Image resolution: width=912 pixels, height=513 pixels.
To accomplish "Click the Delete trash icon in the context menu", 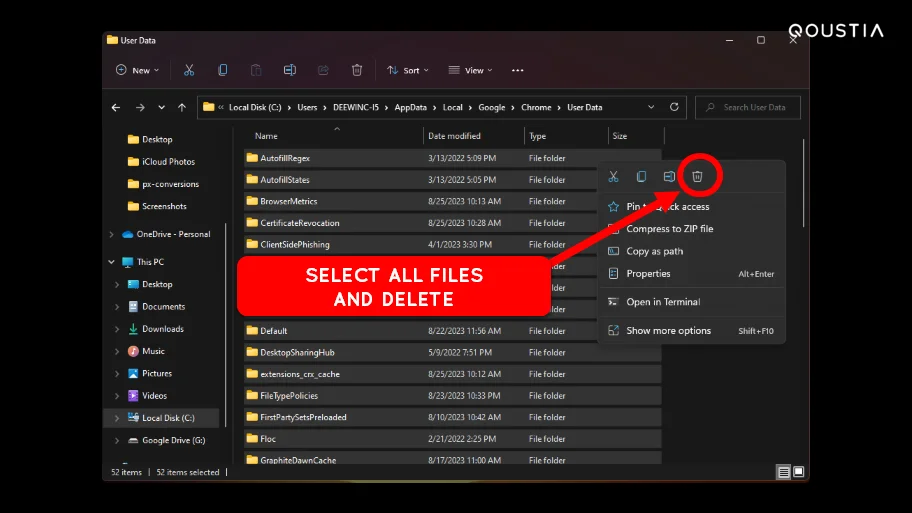I will pyautogui.click(x=697, y=176).
